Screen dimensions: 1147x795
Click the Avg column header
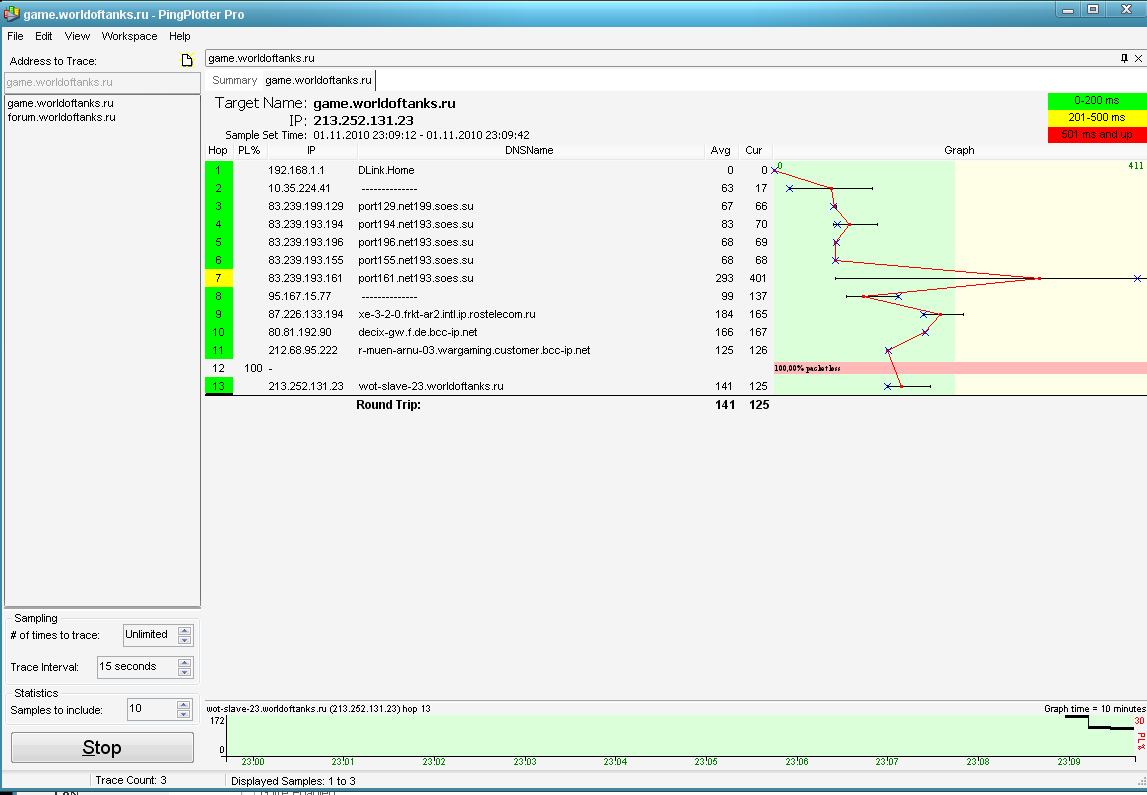pos(721,150)
